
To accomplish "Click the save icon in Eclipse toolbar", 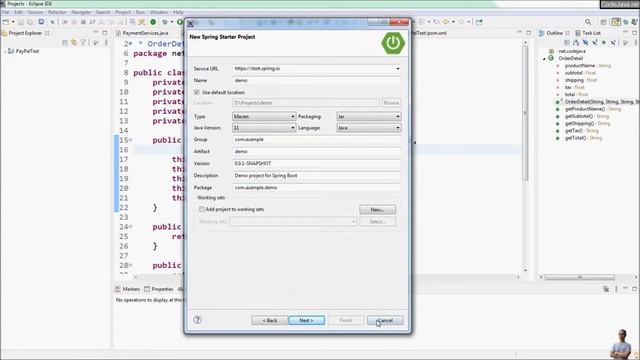I will (21, 22).
